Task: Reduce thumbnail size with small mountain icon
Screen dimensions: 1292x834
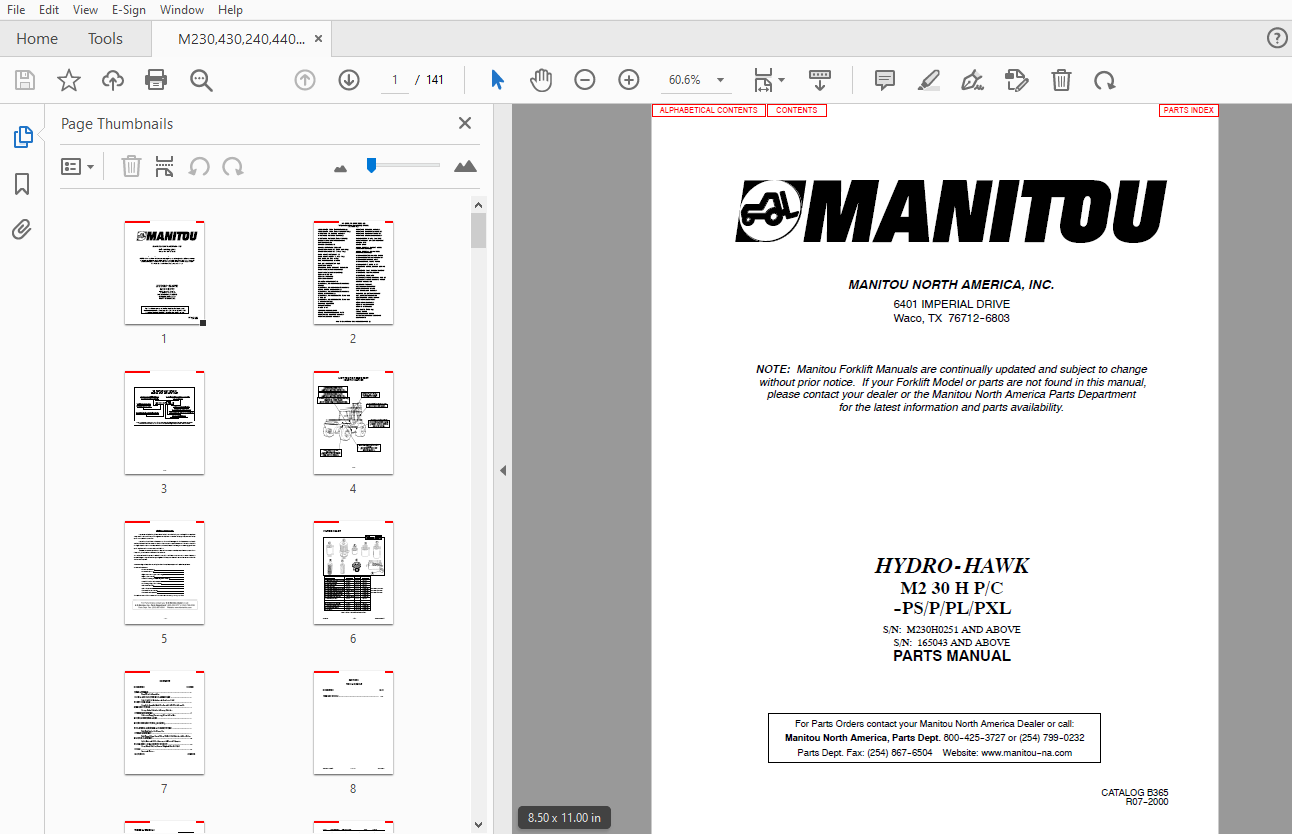Action: [x=340, y=168]
